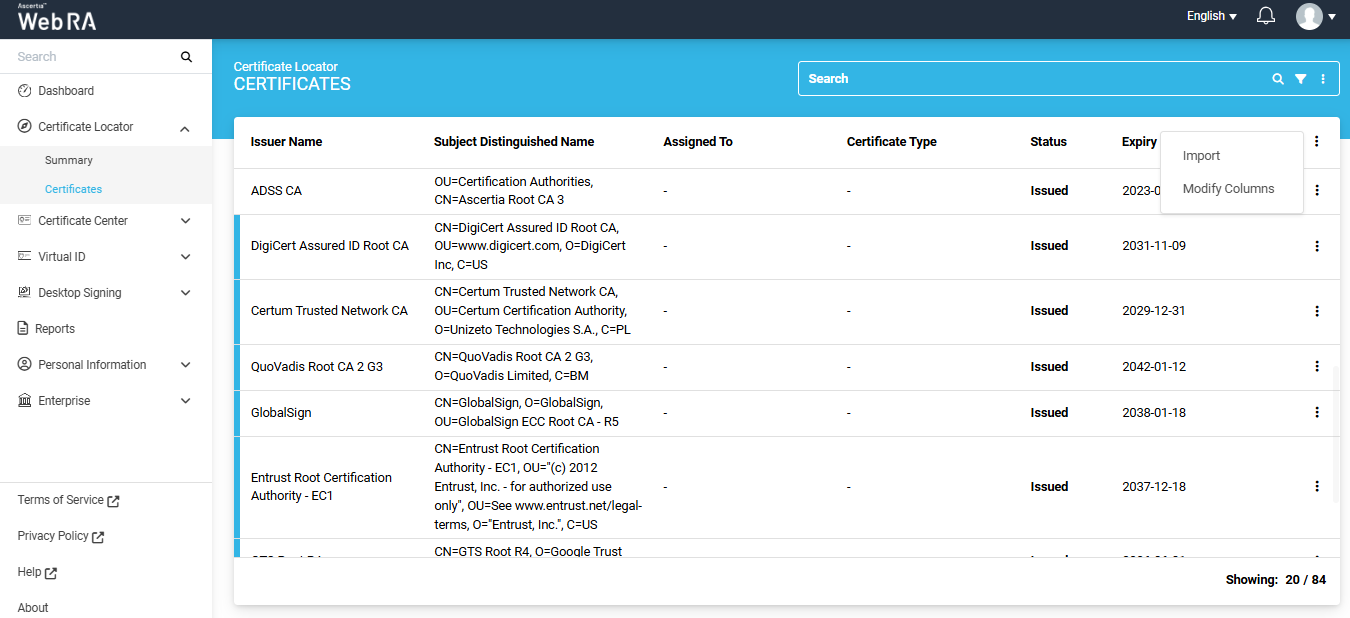Choose Modify Columns menu option
The width and height of the screenshot is (1350, 618).
pos(1228,189)
